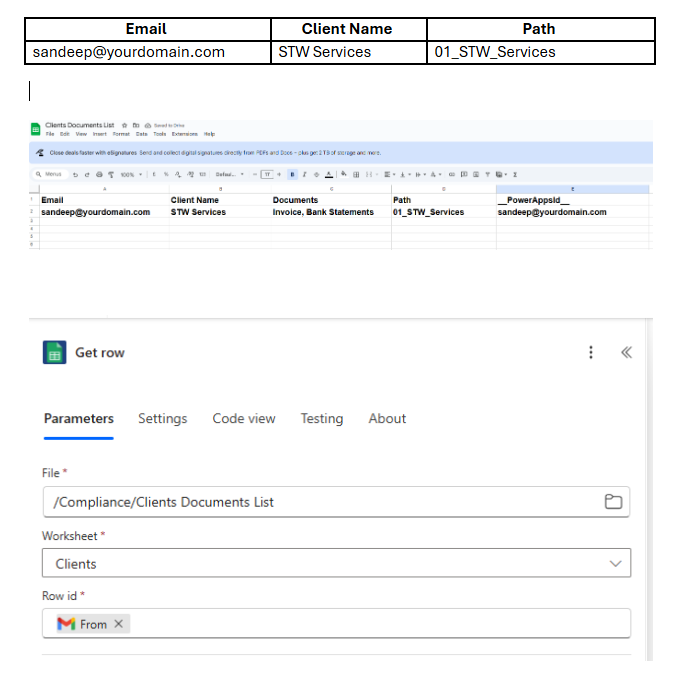Star the Clients Documents List file
The height and width of the screenshot is (692, 689).
[124, 125]
